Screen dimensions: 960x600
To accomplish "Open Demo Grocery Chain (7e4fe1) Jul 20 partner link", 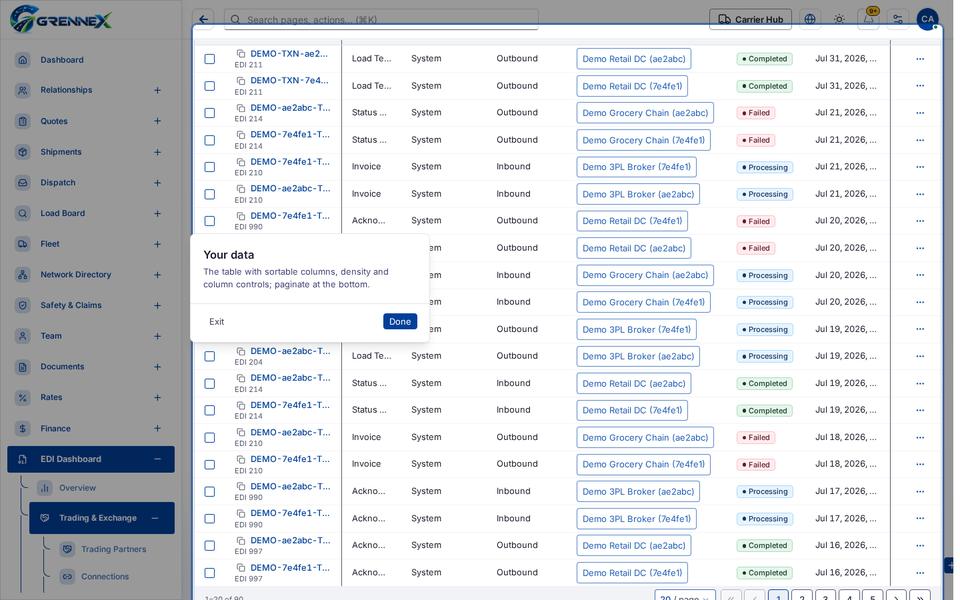I will [643, 302].
